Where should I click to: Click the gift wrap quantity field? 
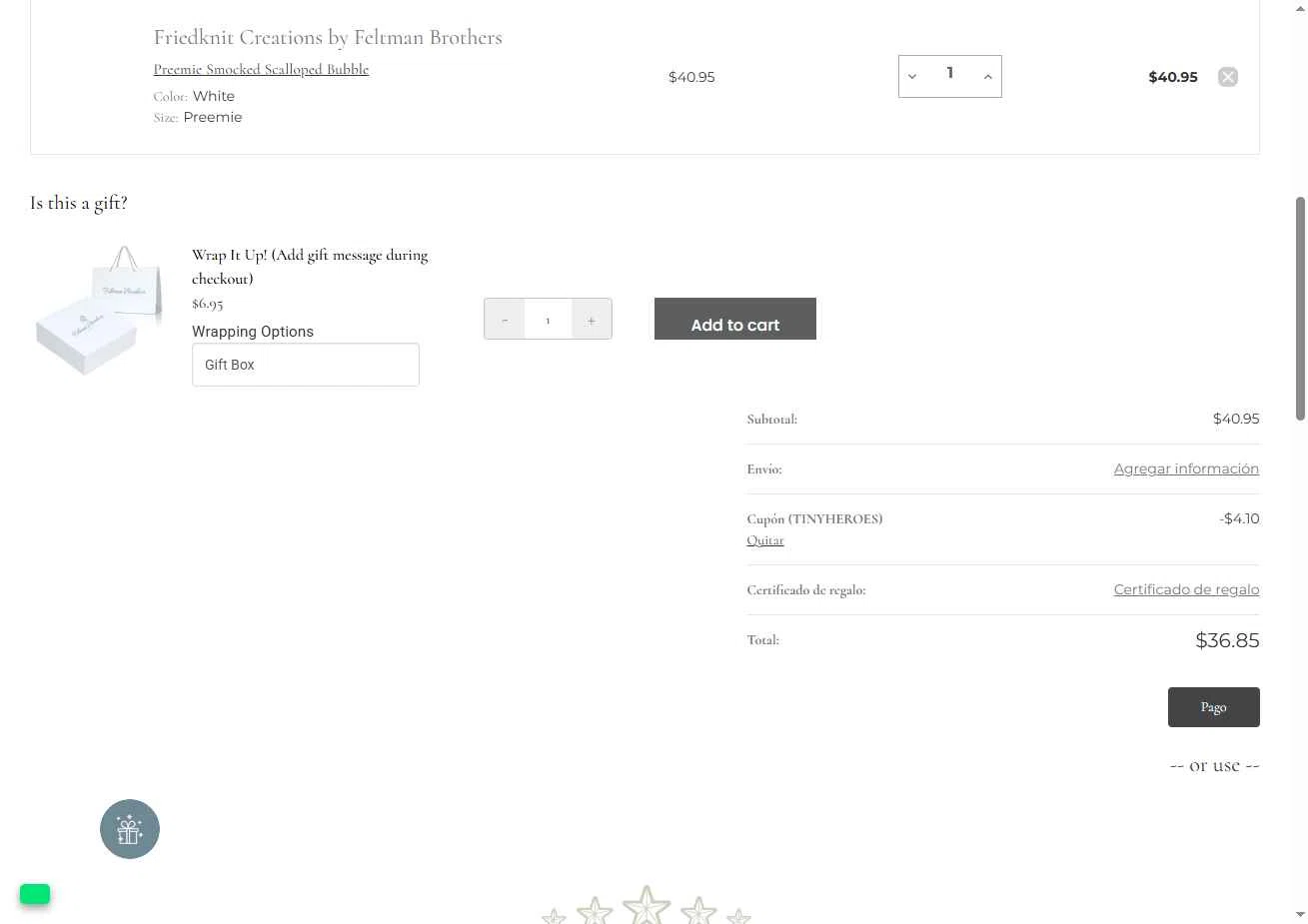tap(548, 320)
